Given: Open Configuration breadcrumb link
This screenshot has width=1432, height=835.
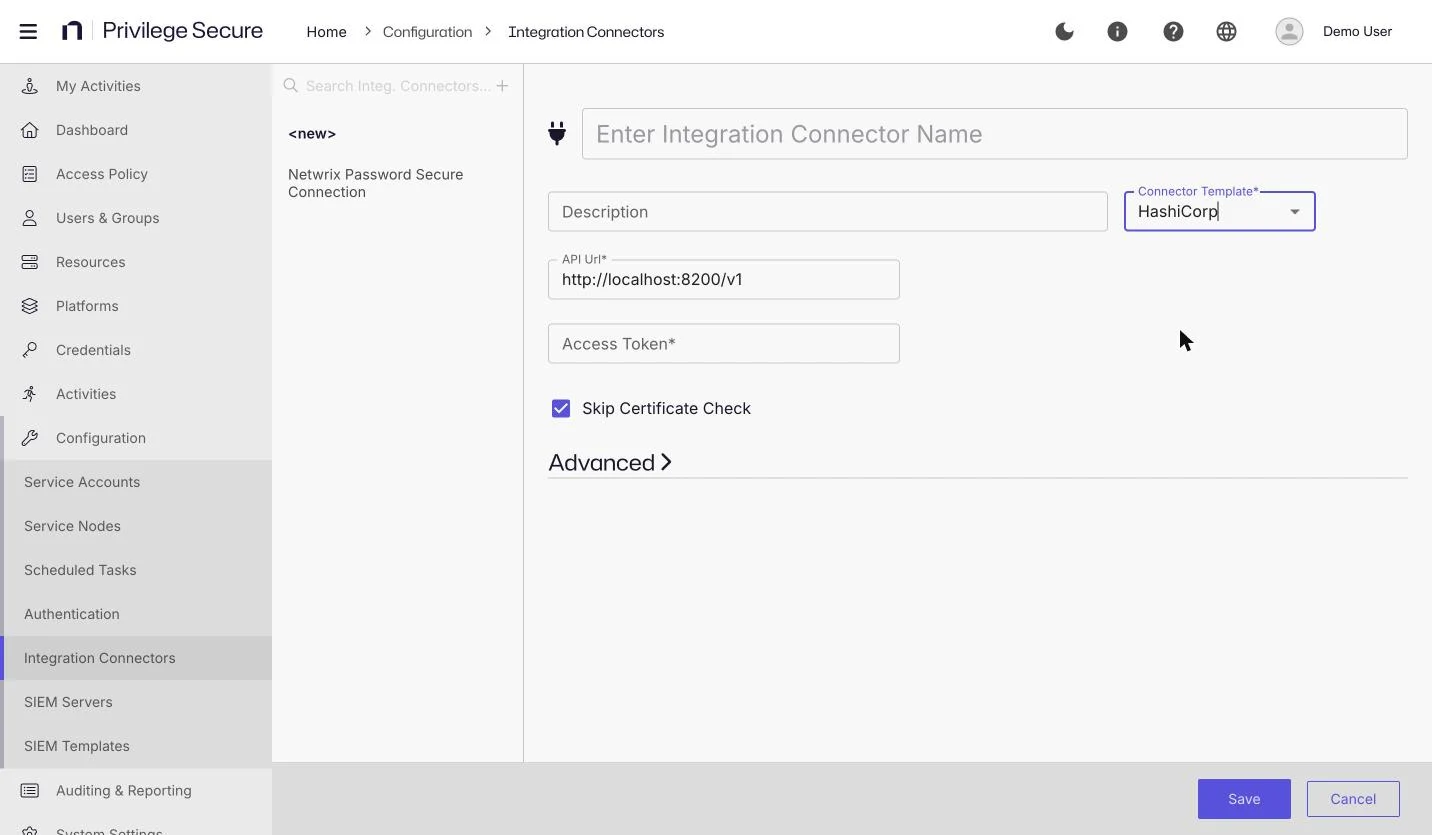Looking at the screenshot, I should click(x=427, y=32).
